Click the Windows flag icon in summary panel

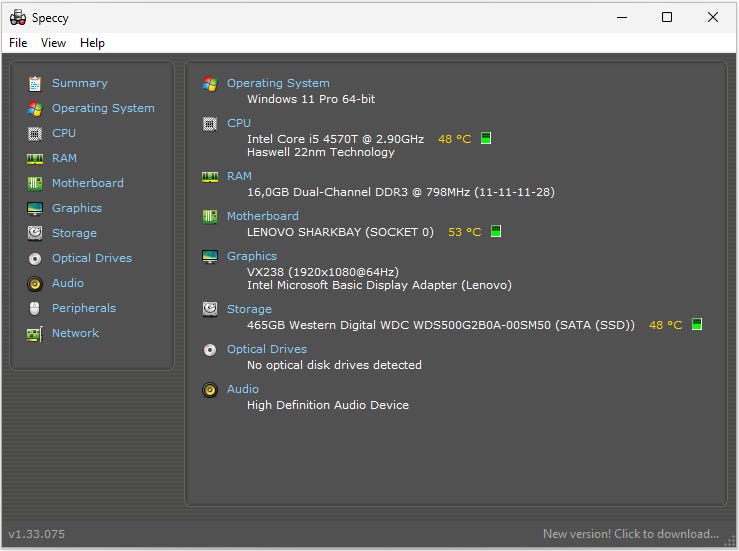click(210, 84)
